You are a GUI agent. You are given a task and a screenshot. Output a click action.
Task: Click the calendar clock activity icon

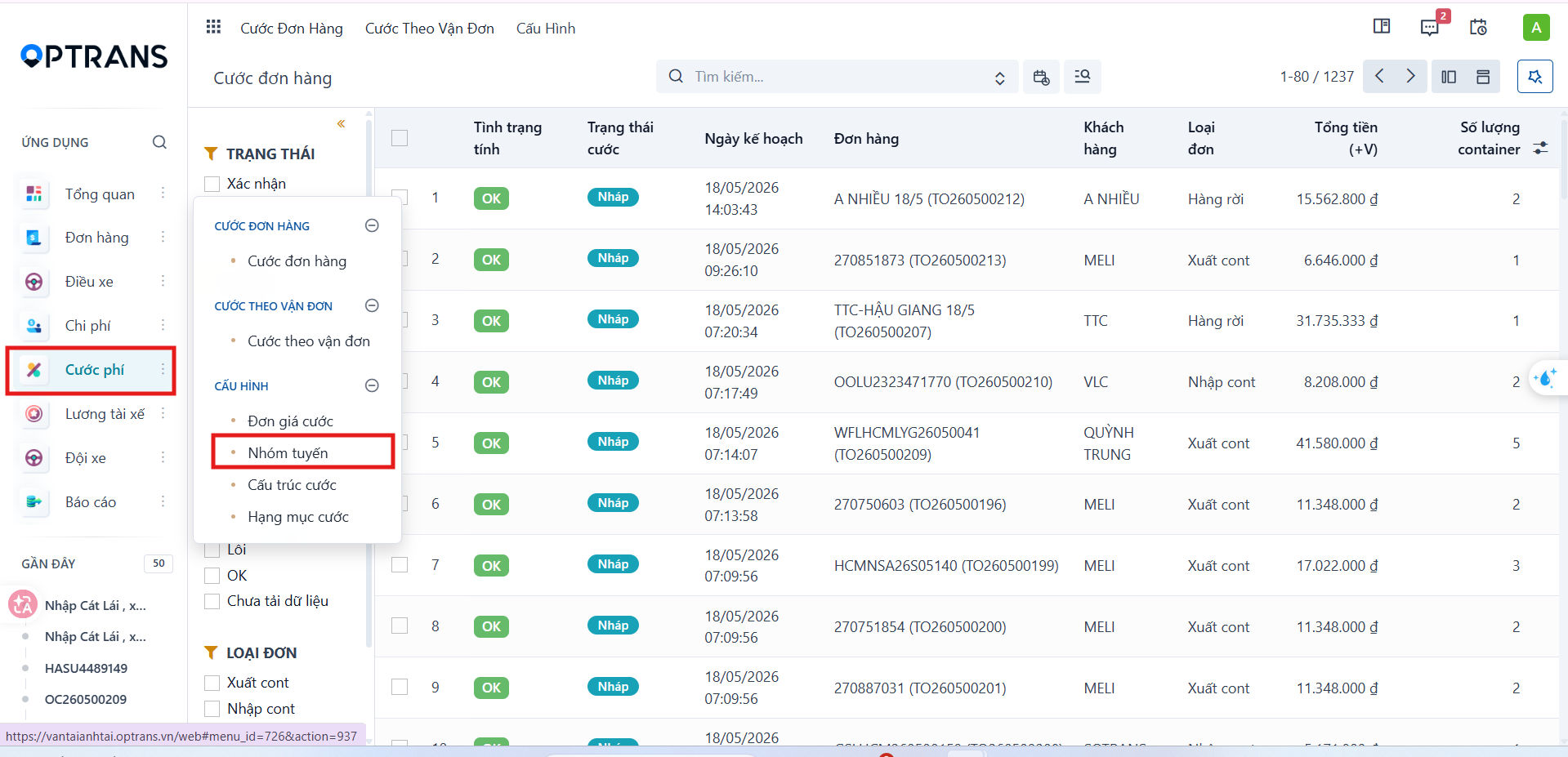(1478, 27)
